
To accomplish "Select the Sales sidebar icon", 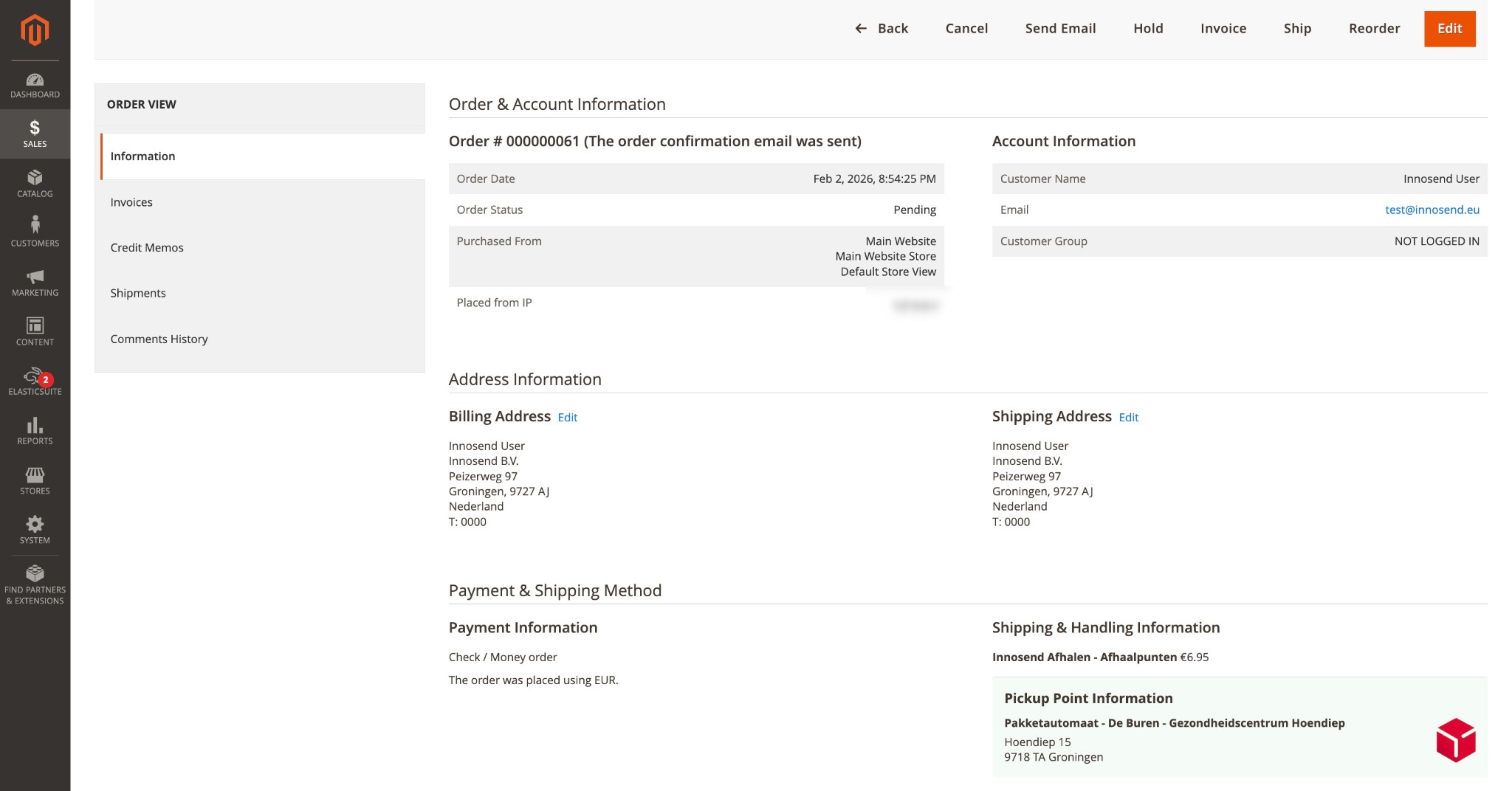I will pyautogui.click(x=35, y=133).
